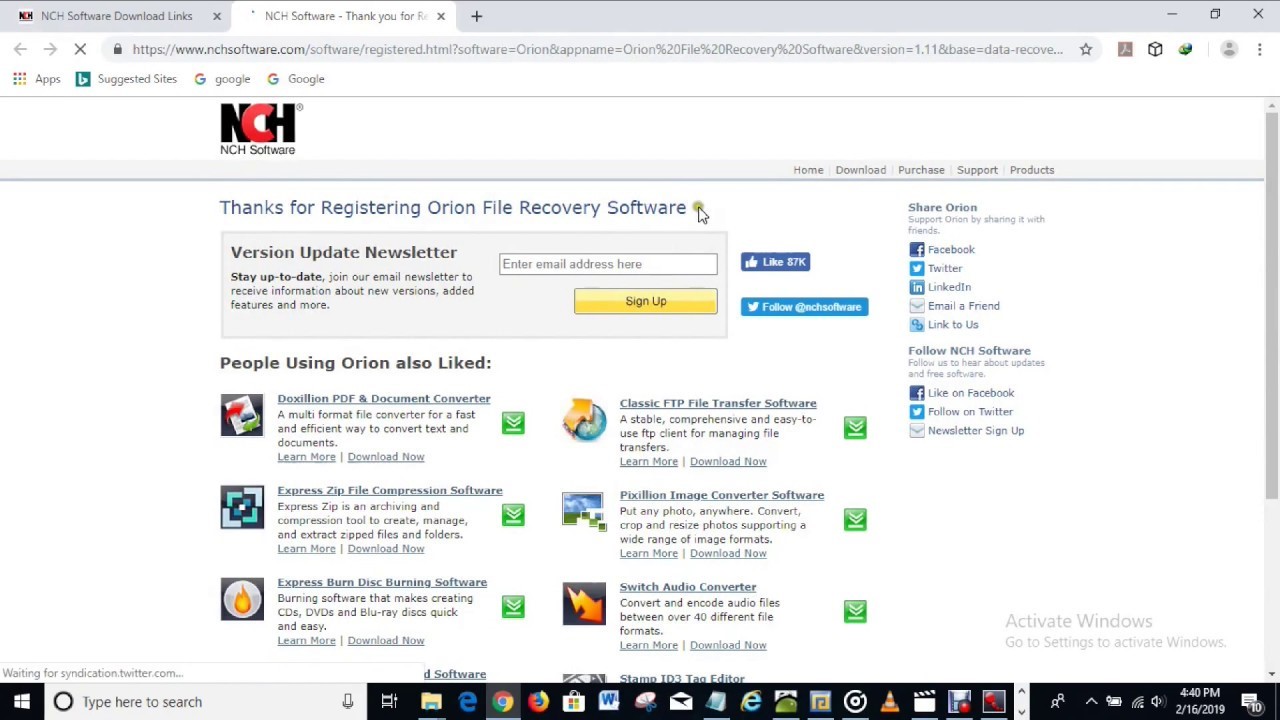Open Chrome's three-dot menu
Image resolution: width=1280 pixels, height=720 pixels.
1260,49
